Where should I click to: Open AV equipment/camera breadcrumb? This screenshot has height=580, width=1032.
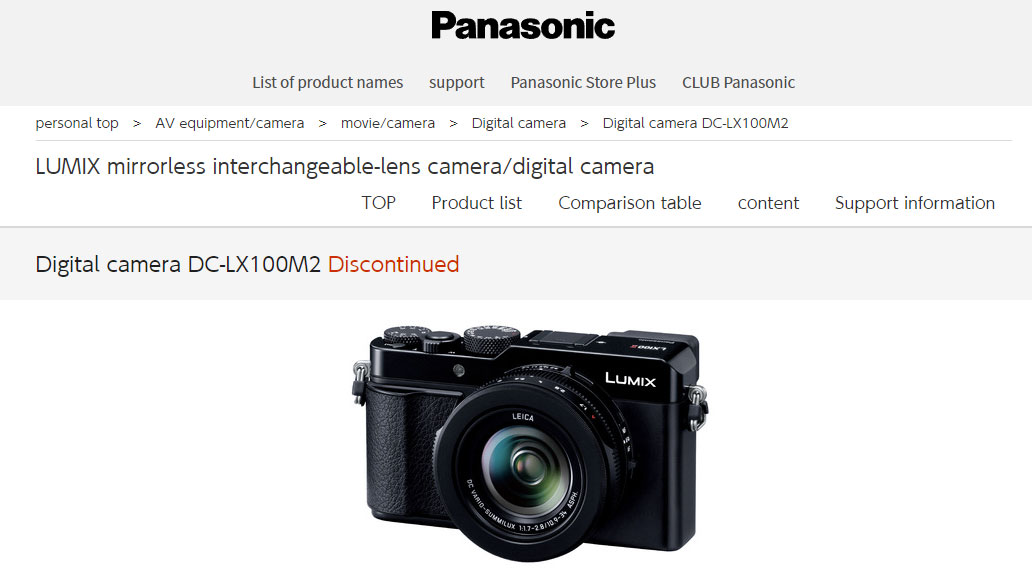[230, 123]
